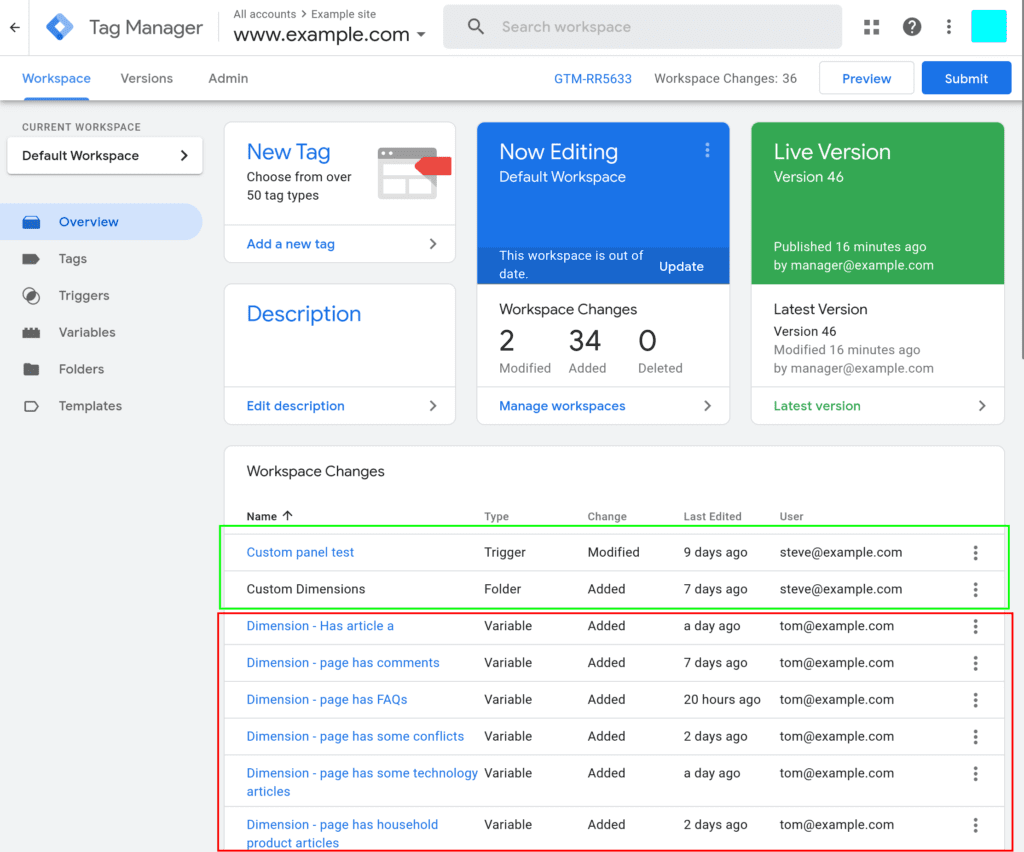Click the Add a new tag chevron
1024x852 pixels.
pyautogui.click(x=433, y=244)
